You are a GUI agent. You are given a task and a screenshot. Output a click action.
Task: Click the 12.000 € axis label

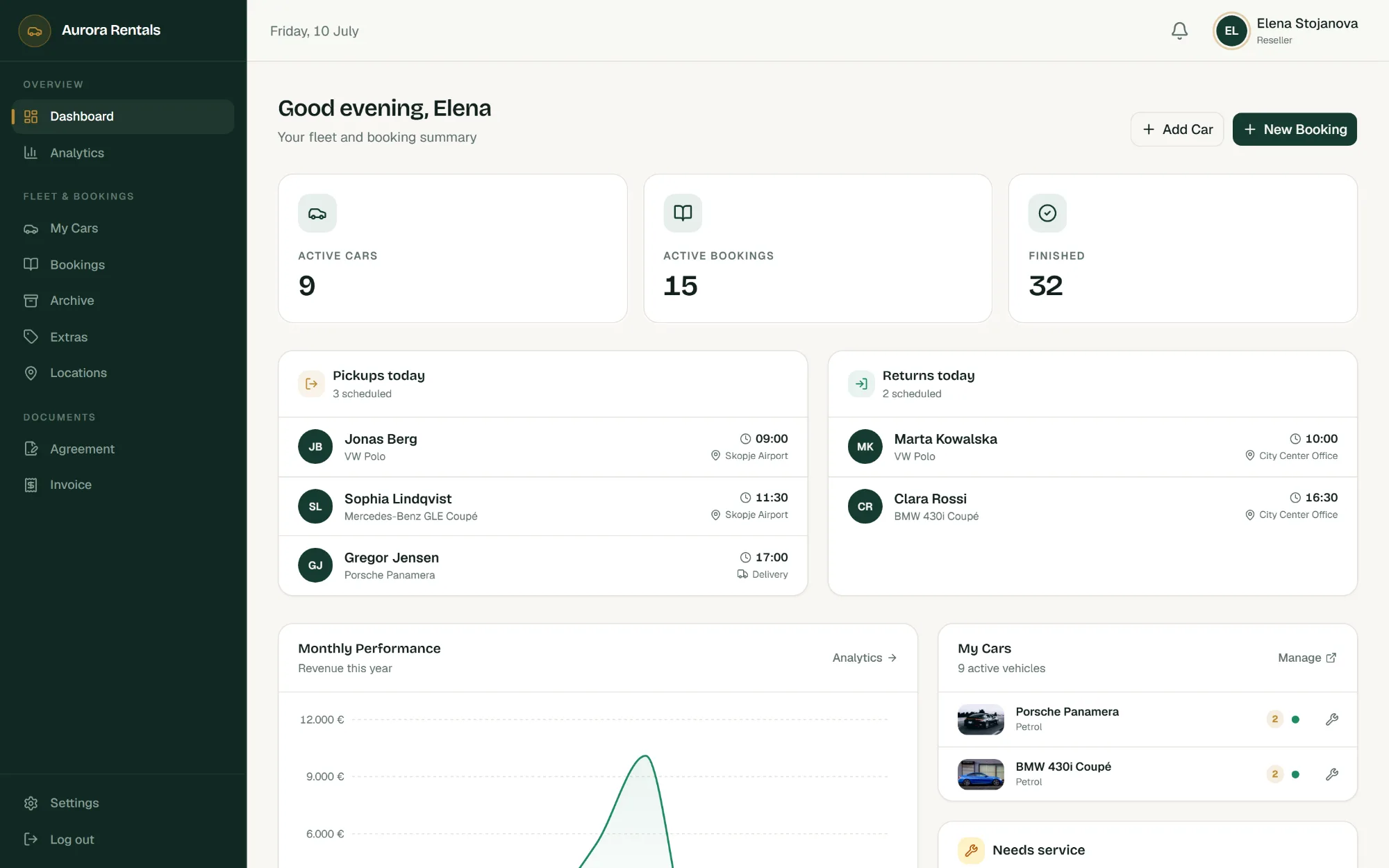[322, 719]
